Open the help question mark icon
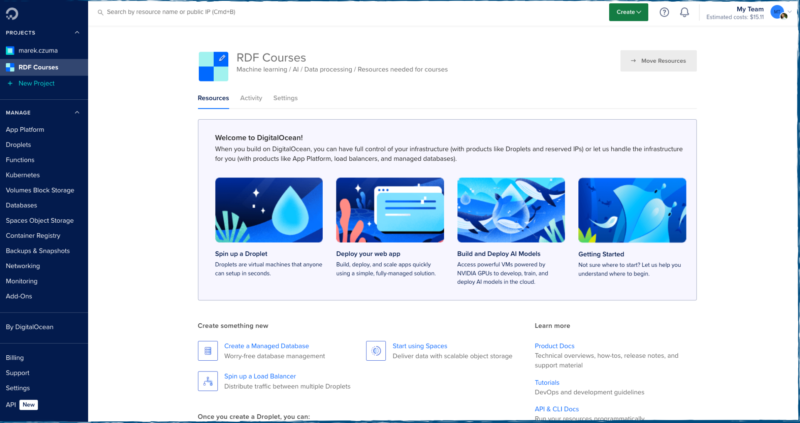The height and width of the screenshot is (423, 800). point(664,12)
